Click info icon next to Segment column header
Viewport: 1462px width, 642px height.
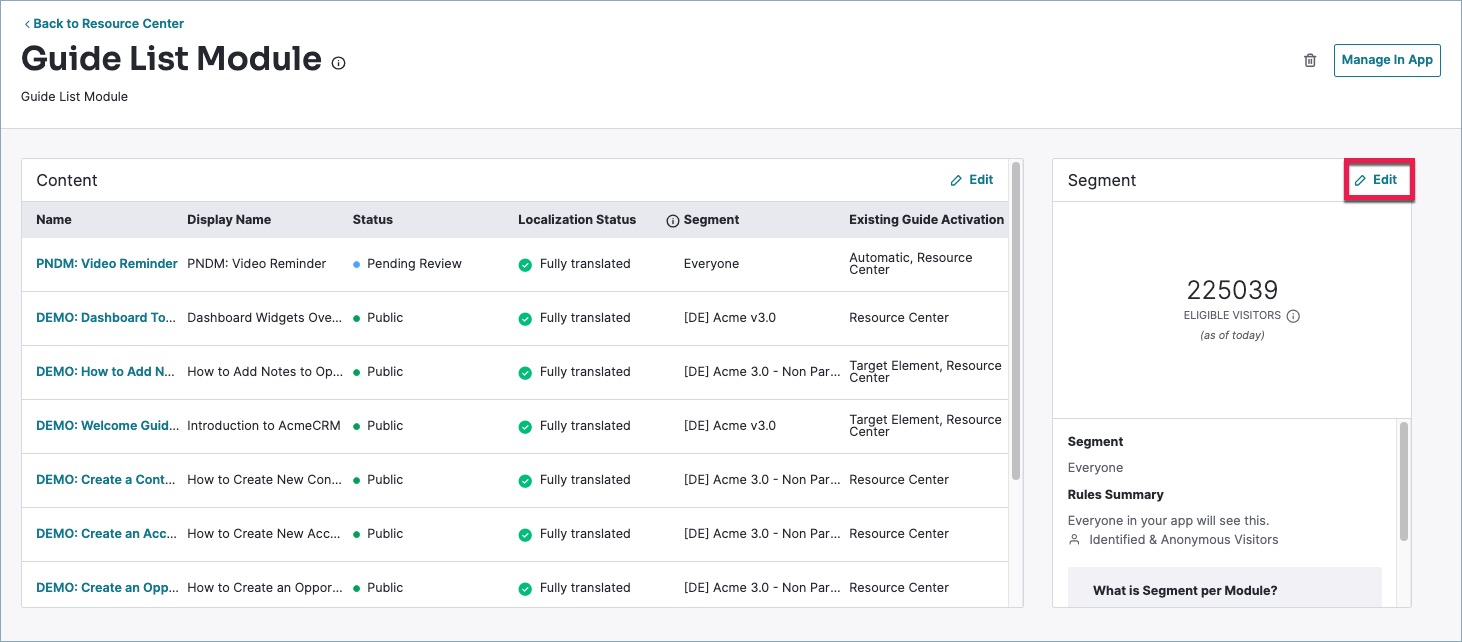pos(673,220)
